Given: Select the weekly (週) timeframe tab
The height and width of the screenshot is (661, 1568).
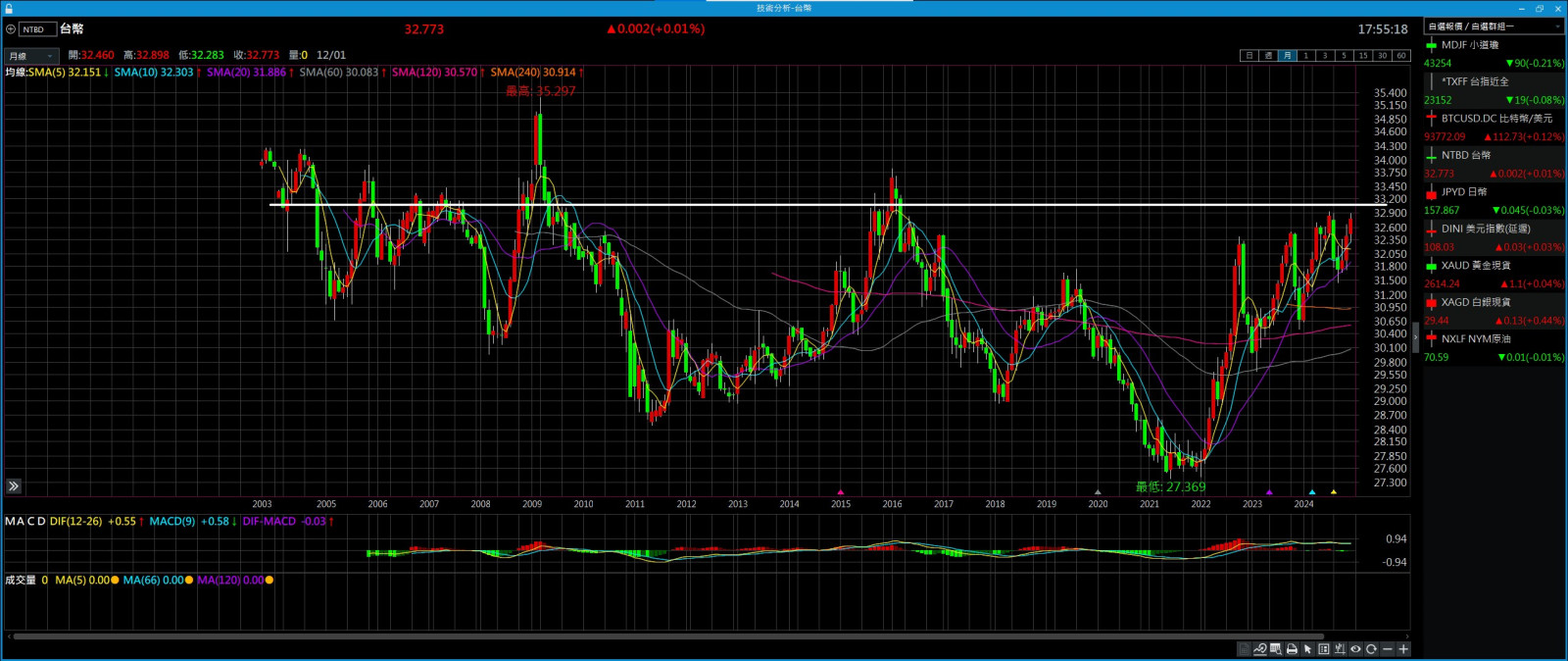Looking at the screenshot, I should coord(1268,56).
